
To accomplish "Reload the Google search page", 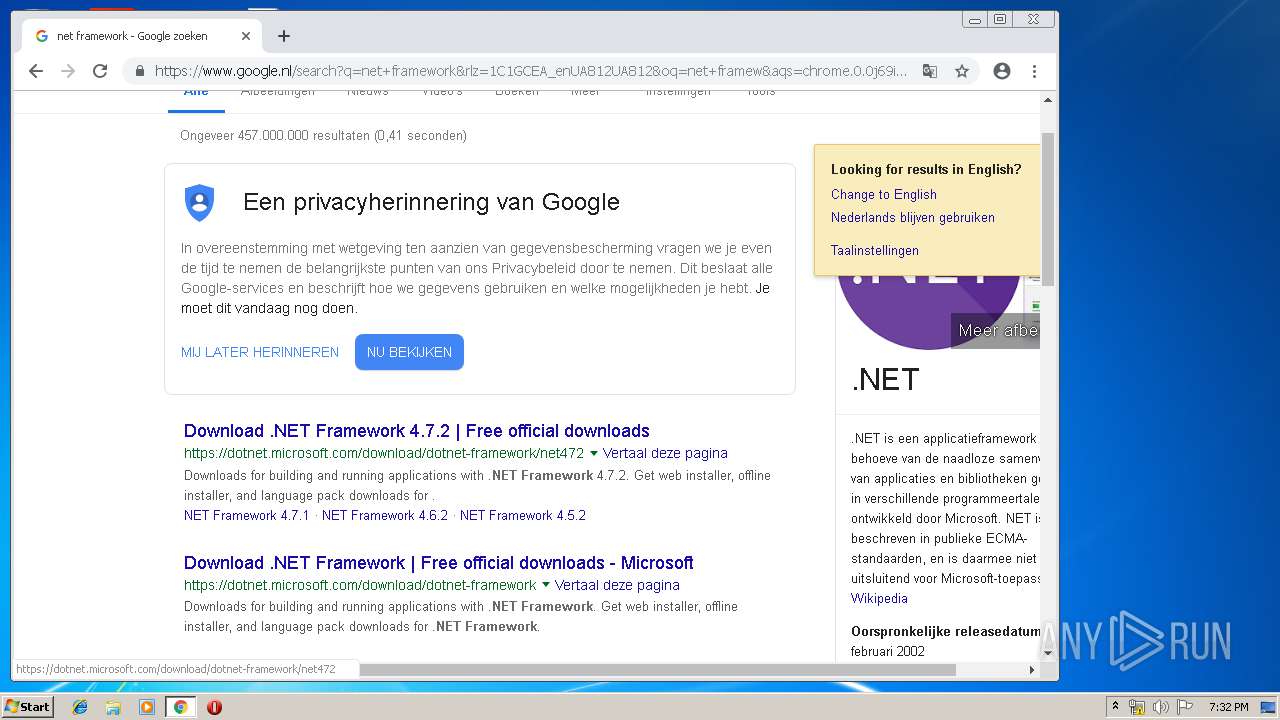I will (100, 71).
